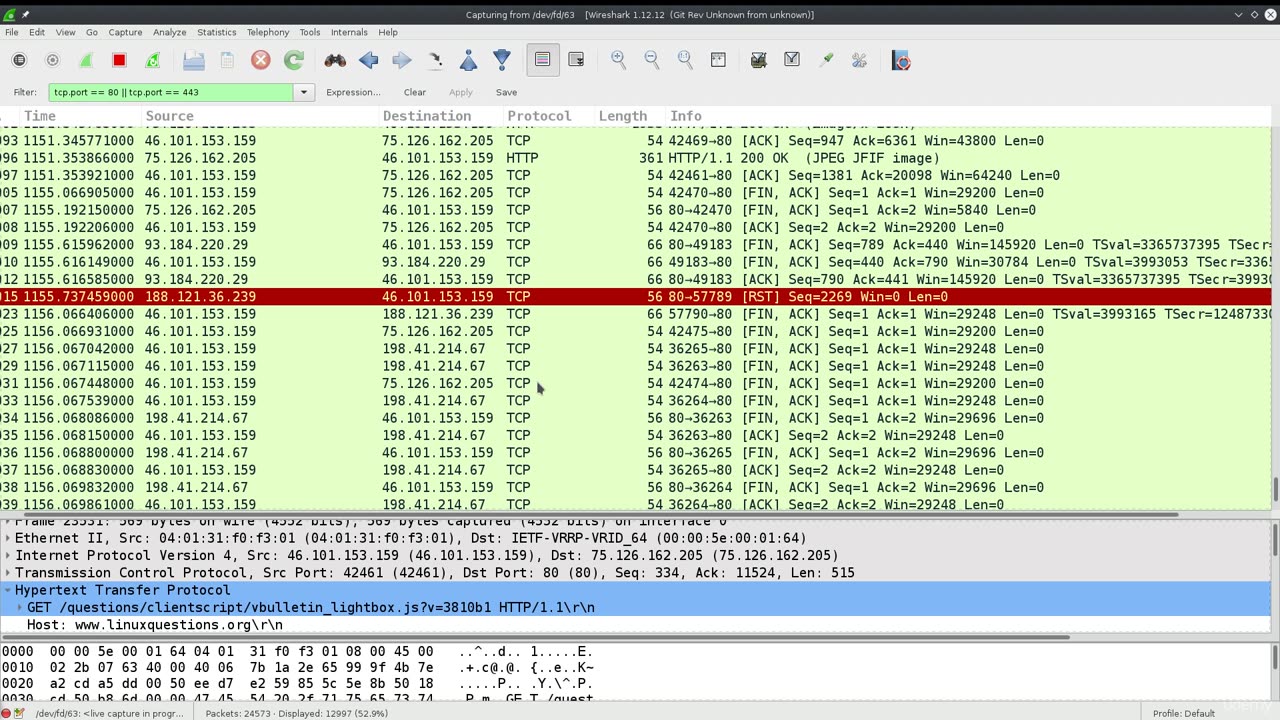Screen dimensions: 1280x720
Task: Jump to the first packet
Action: click(468, 60)
